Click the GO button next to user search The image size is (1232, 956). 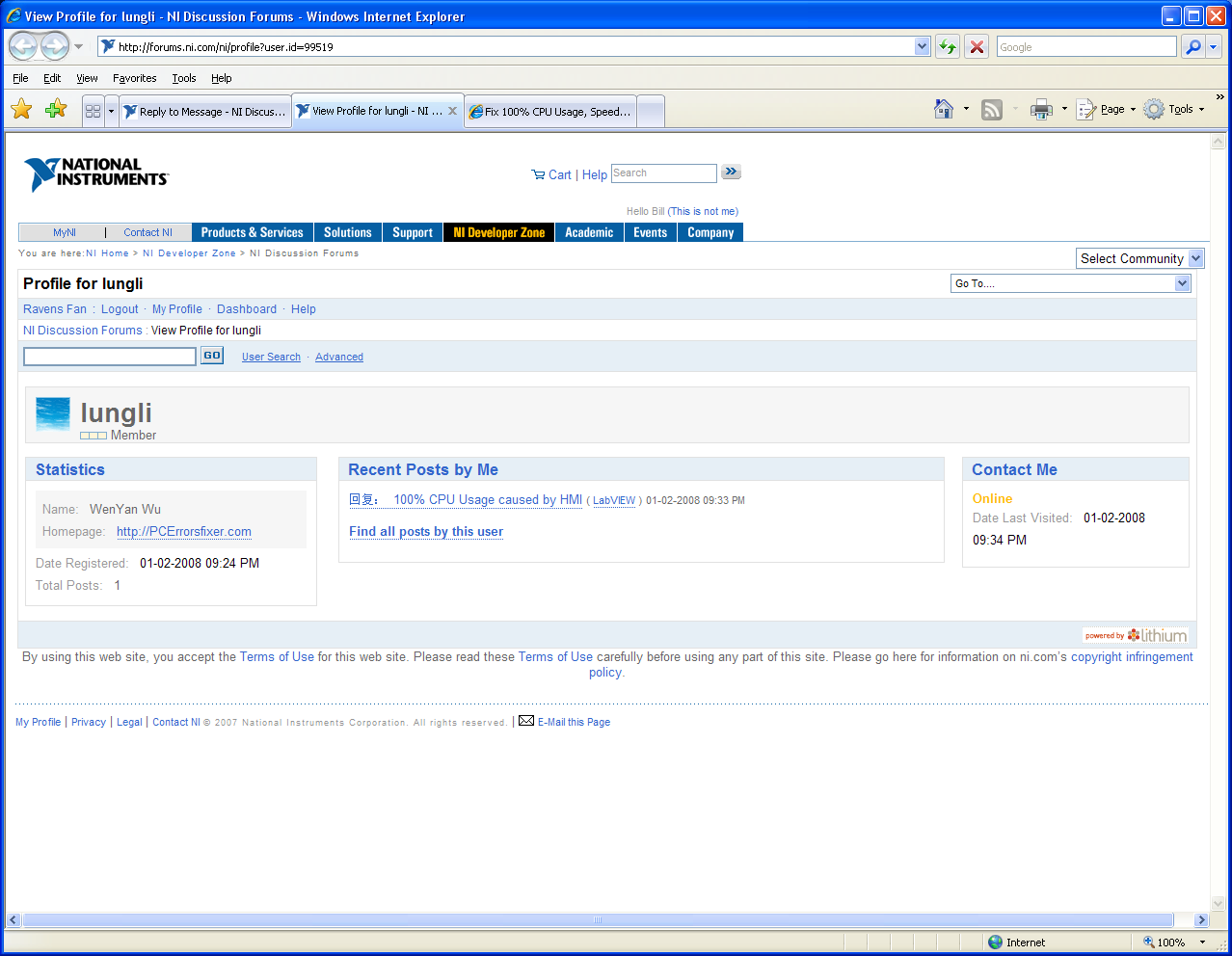click(x=212, y=356)
